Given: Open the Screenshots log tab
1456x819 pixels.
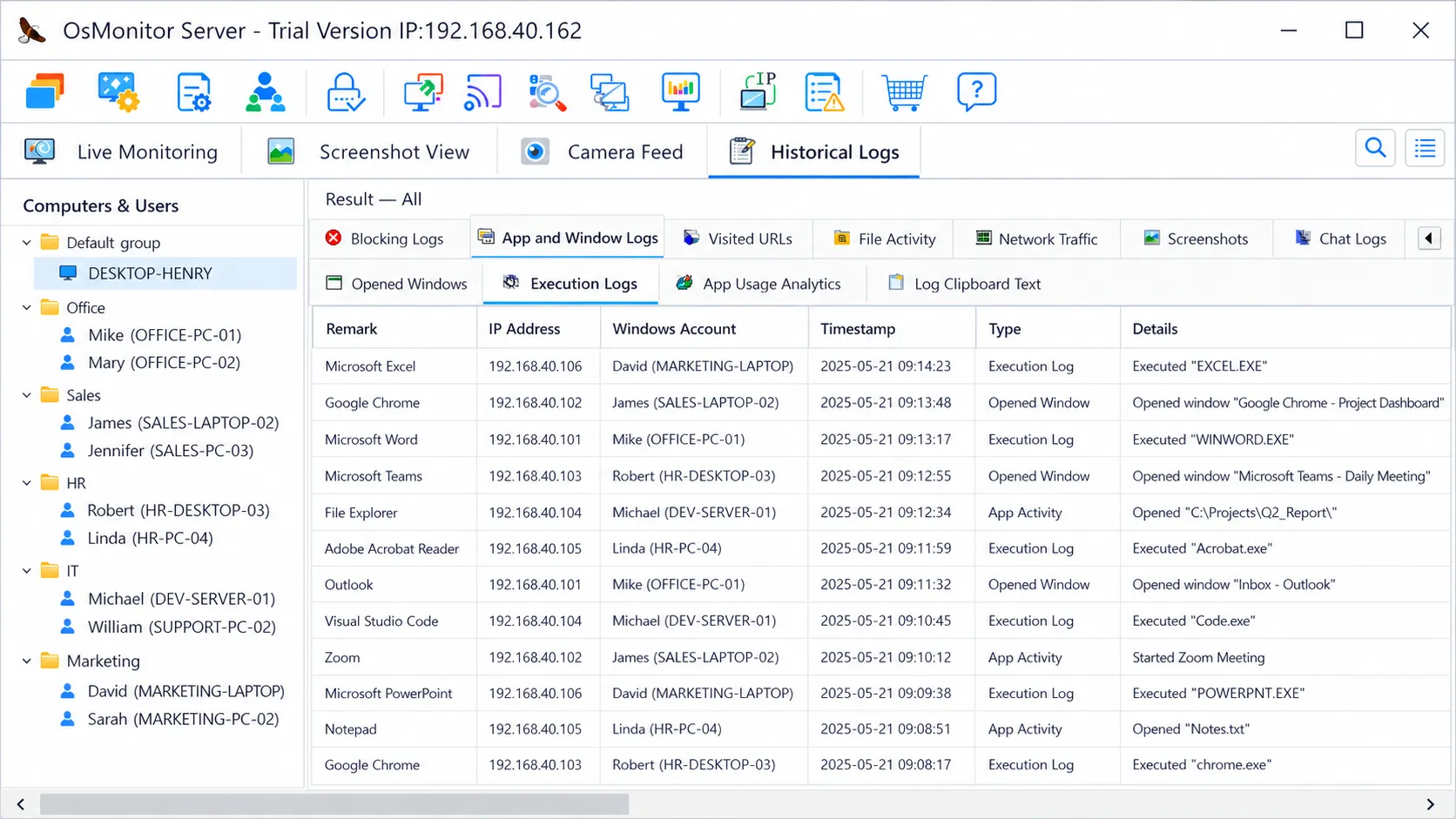Looking at the screenshot, I should tap(1196, 238).
